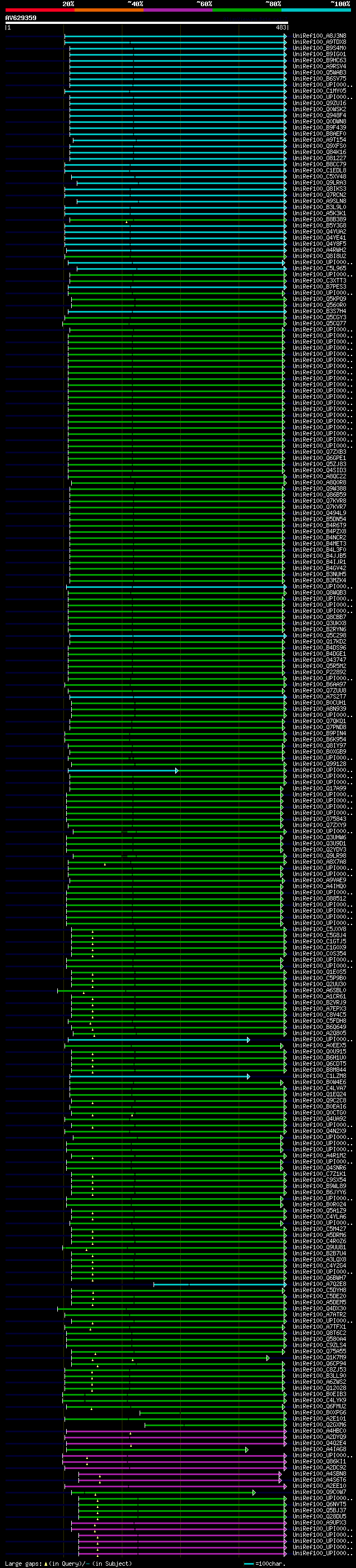Select hit UniRef100_Q4YE41

319,238
